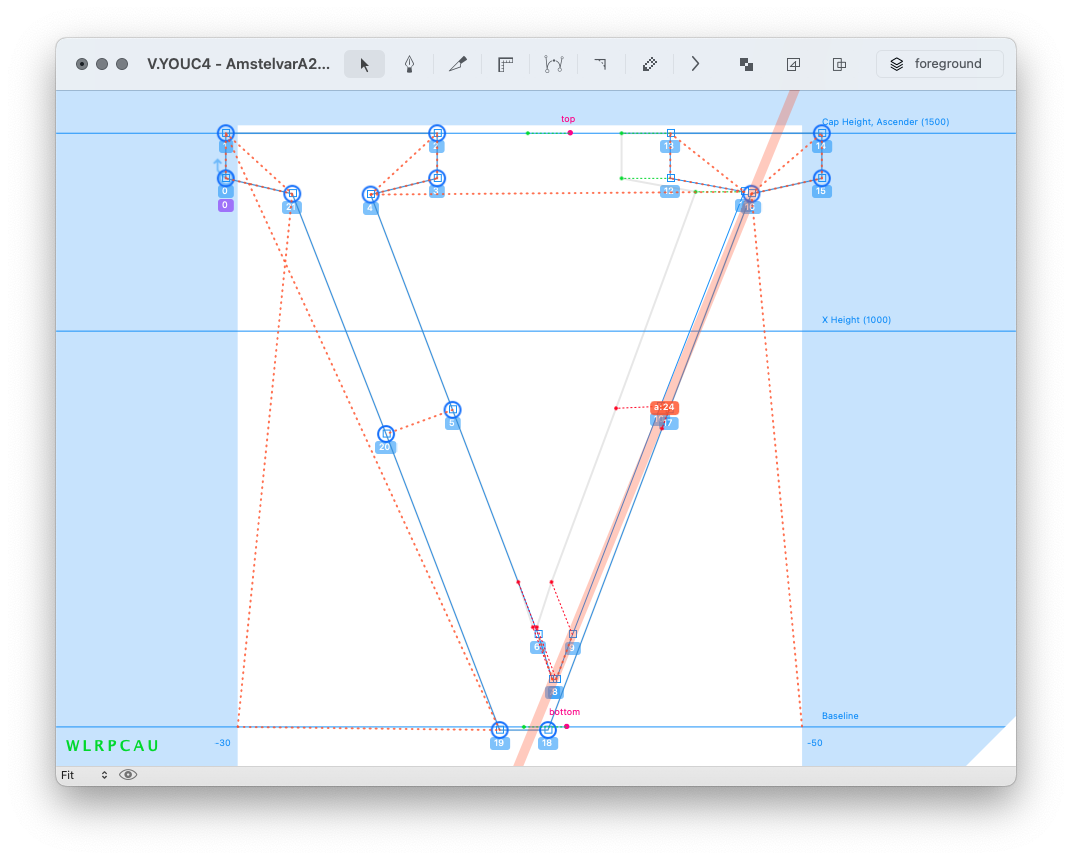The width and height of the screenshot is (1072, 860).
Task: Select contour point 14 at cap height
Action: point(822,133)
